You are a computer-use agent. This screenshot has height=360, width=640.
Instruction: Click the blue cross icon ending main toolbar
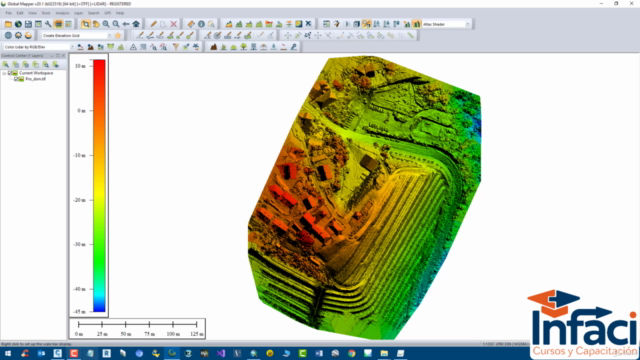[309, 24]
